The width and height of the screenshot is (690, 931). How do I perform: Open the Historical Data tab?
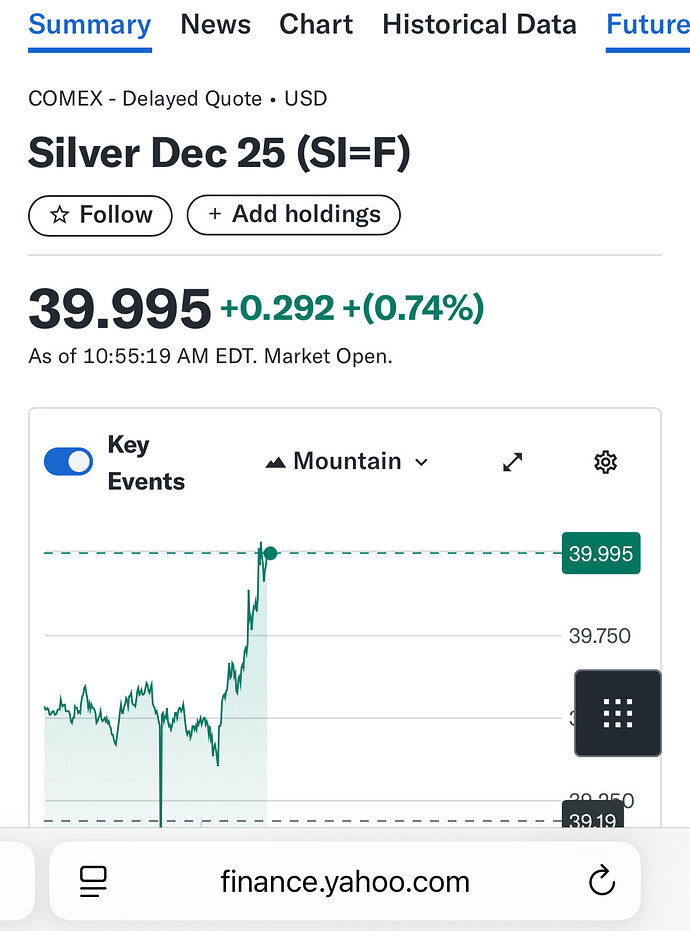click(x=479, y=24)
